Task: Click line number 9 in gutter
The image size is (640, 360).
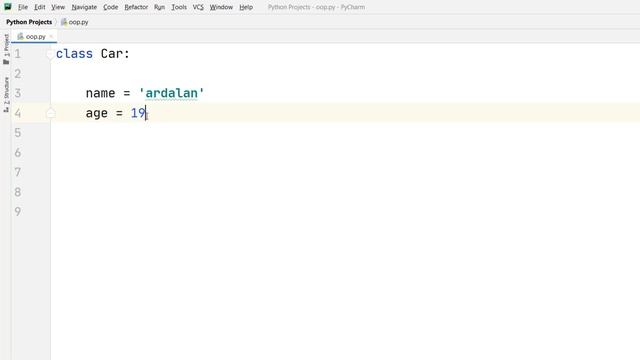Action: click(x=18, y=212)
